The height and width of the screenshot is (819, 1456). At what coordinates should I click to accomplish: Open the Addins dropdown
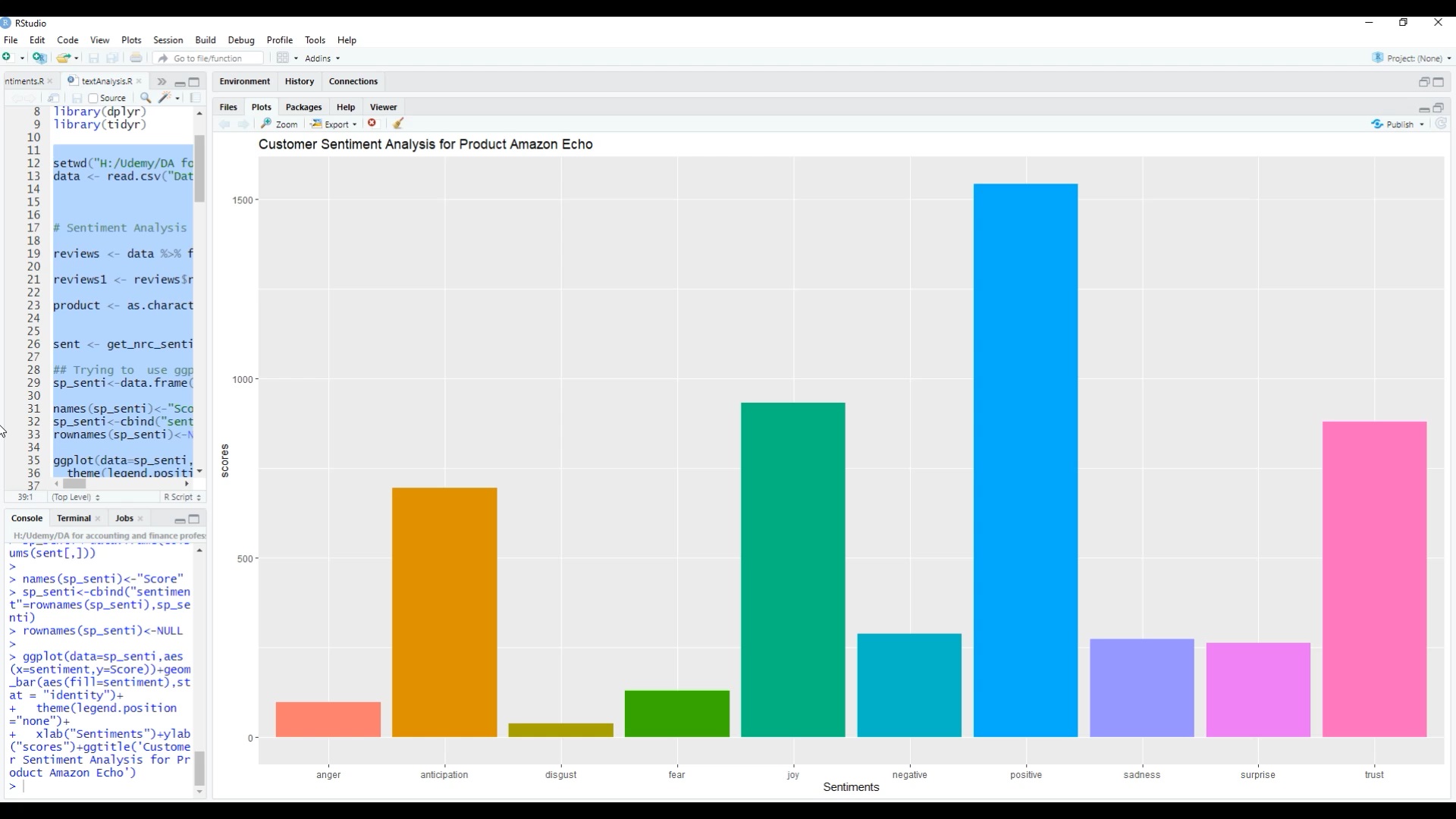(x=322, y=58)
